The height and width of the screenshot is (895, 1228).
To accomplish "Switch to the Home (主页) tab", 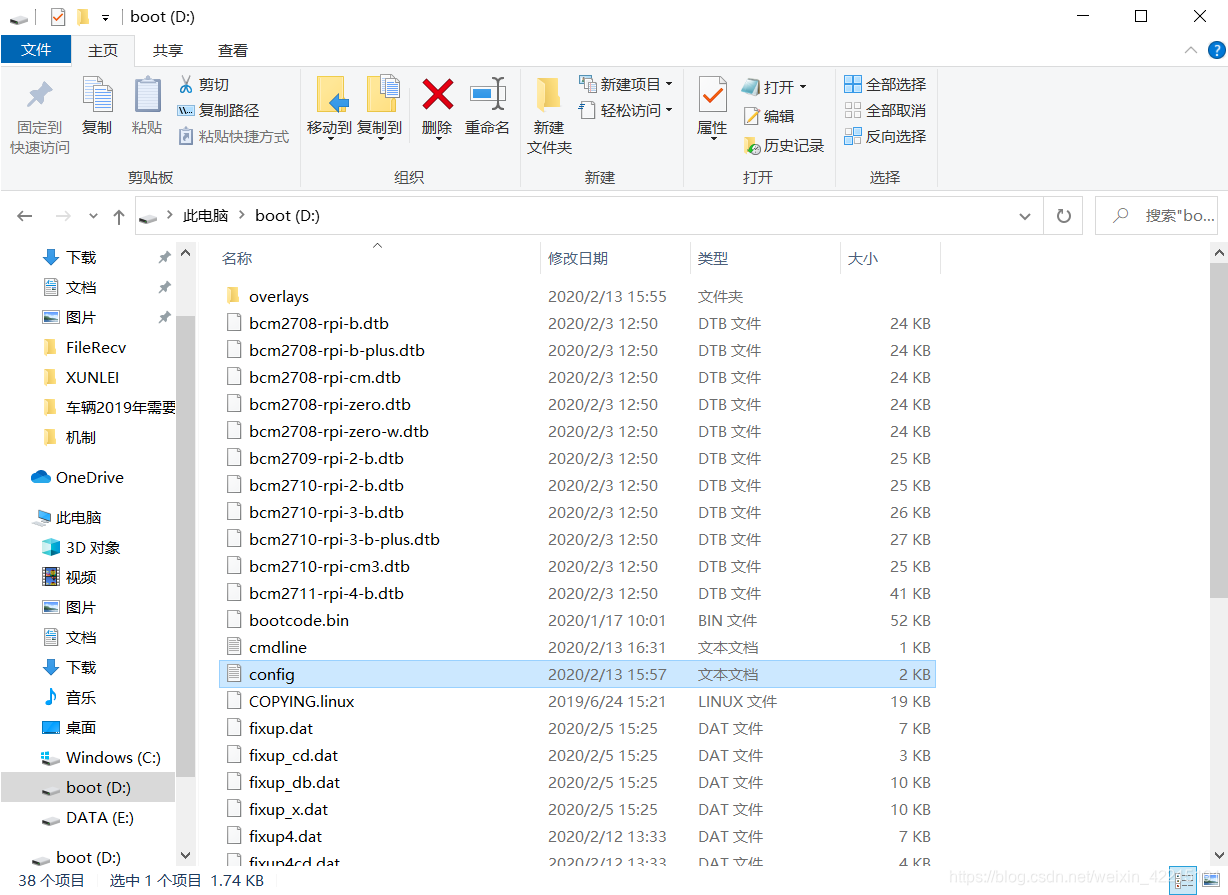I will tap(103, 50).
